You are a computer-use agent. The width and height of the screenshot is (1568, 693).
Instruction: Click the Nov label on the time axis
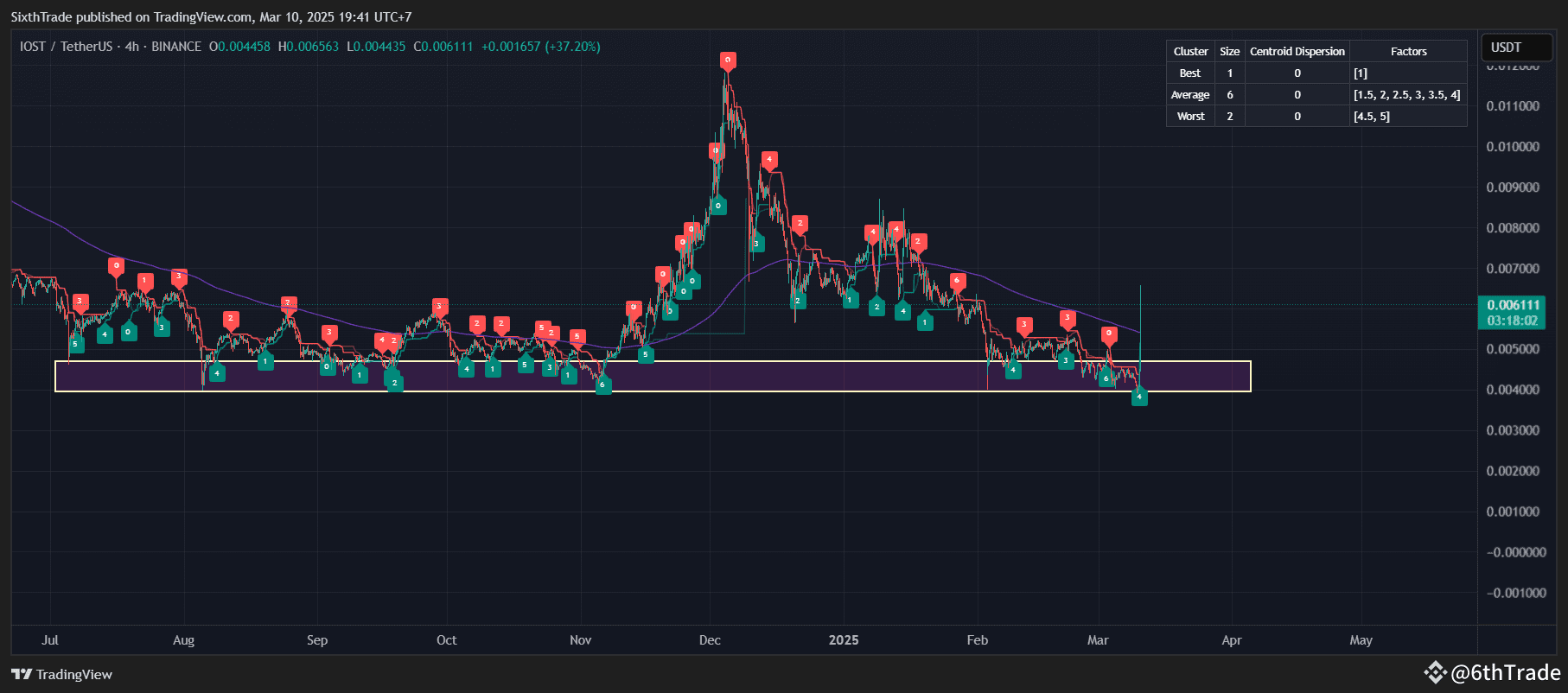[x=581, y=640]
